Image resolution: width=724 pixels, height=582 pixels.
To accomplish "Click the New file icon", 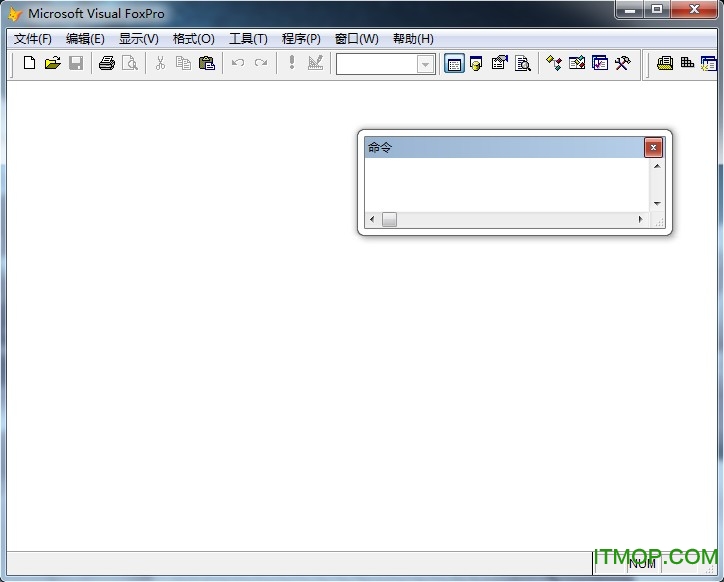I will coord(30,63).
